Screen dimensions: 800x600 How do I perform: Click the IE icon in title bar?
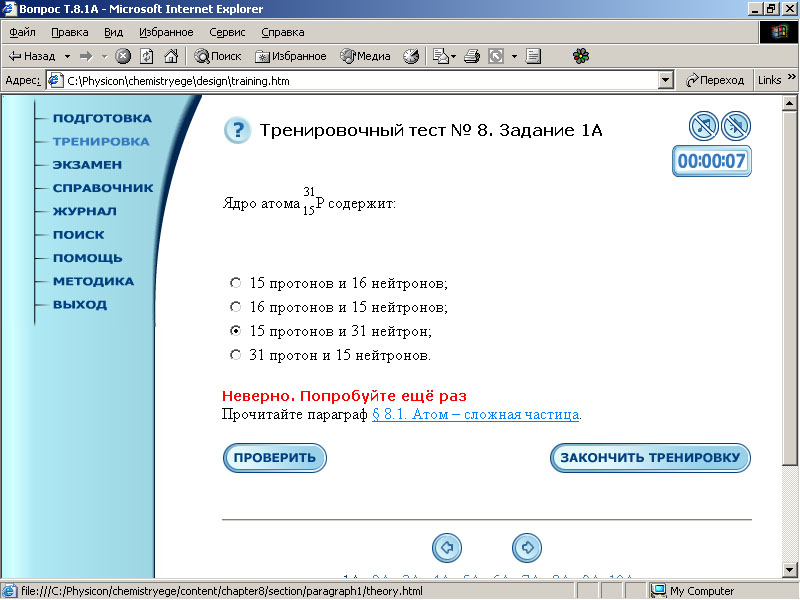[x=10, y=9]
